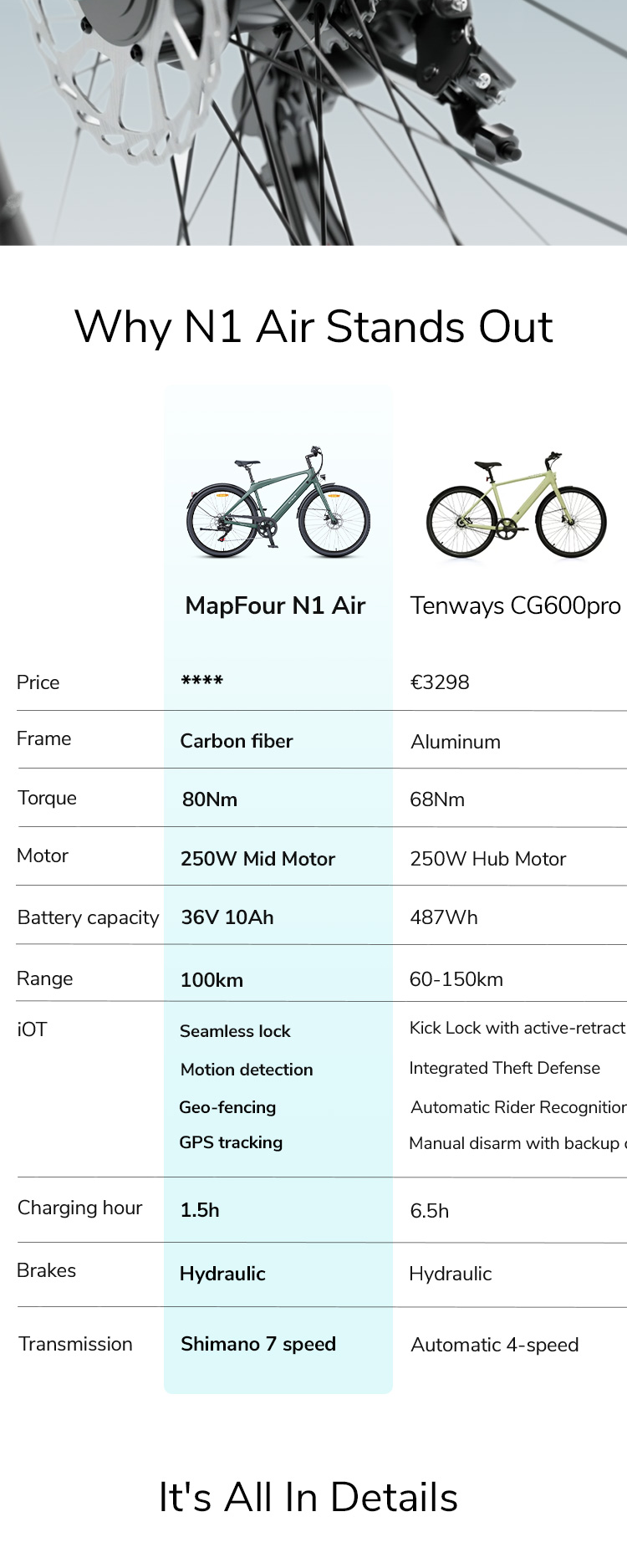Click the disc brake wheel photo
The image size is (627, 1568).
[x=313, y=122]
